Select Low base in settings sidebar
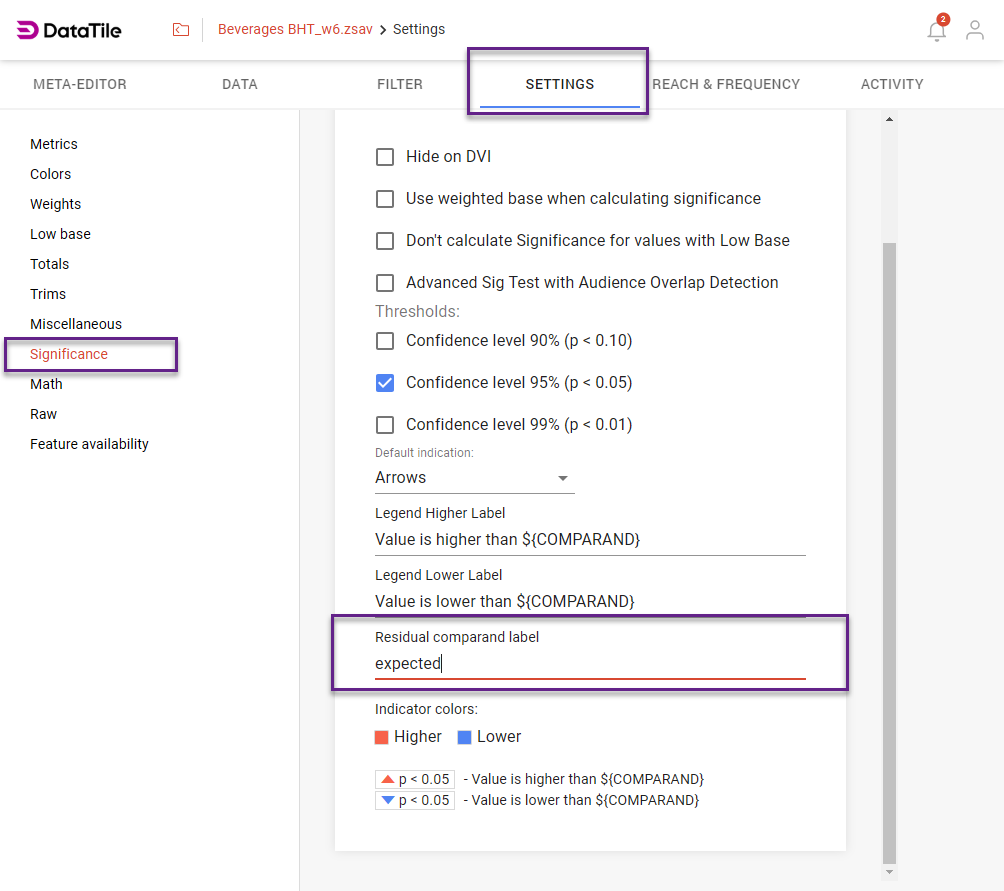This screenshot has width=1004, height=891. tap(60, 234)
